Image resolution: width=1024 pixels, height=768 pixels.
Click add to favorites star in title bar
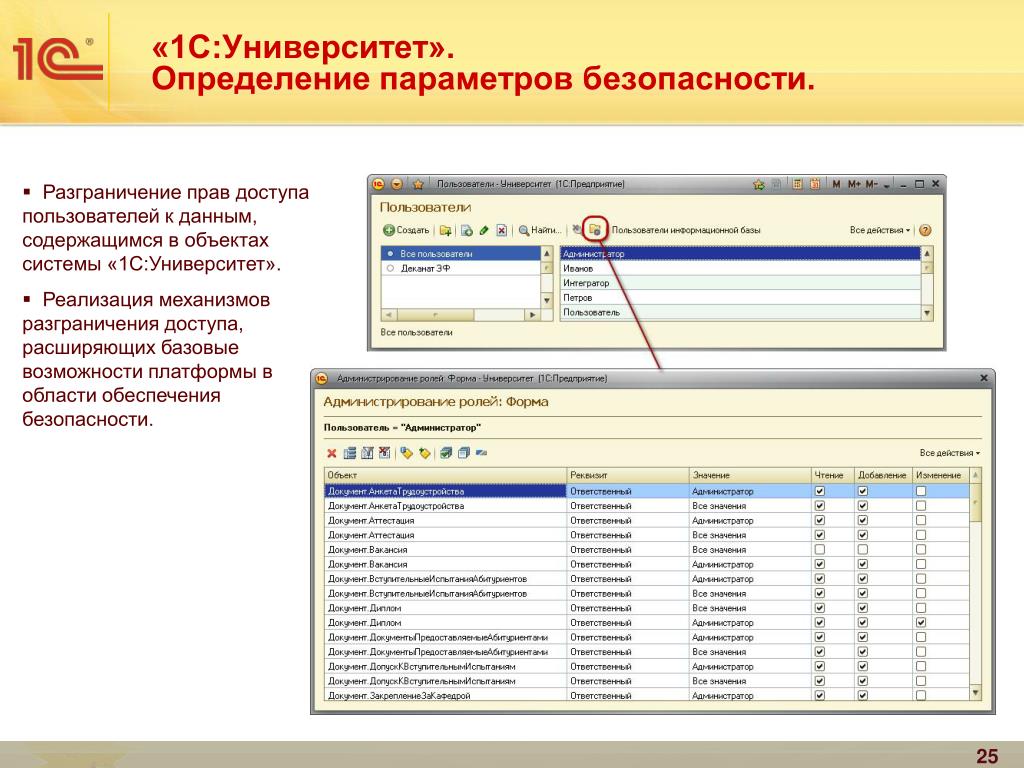(758, 185)
